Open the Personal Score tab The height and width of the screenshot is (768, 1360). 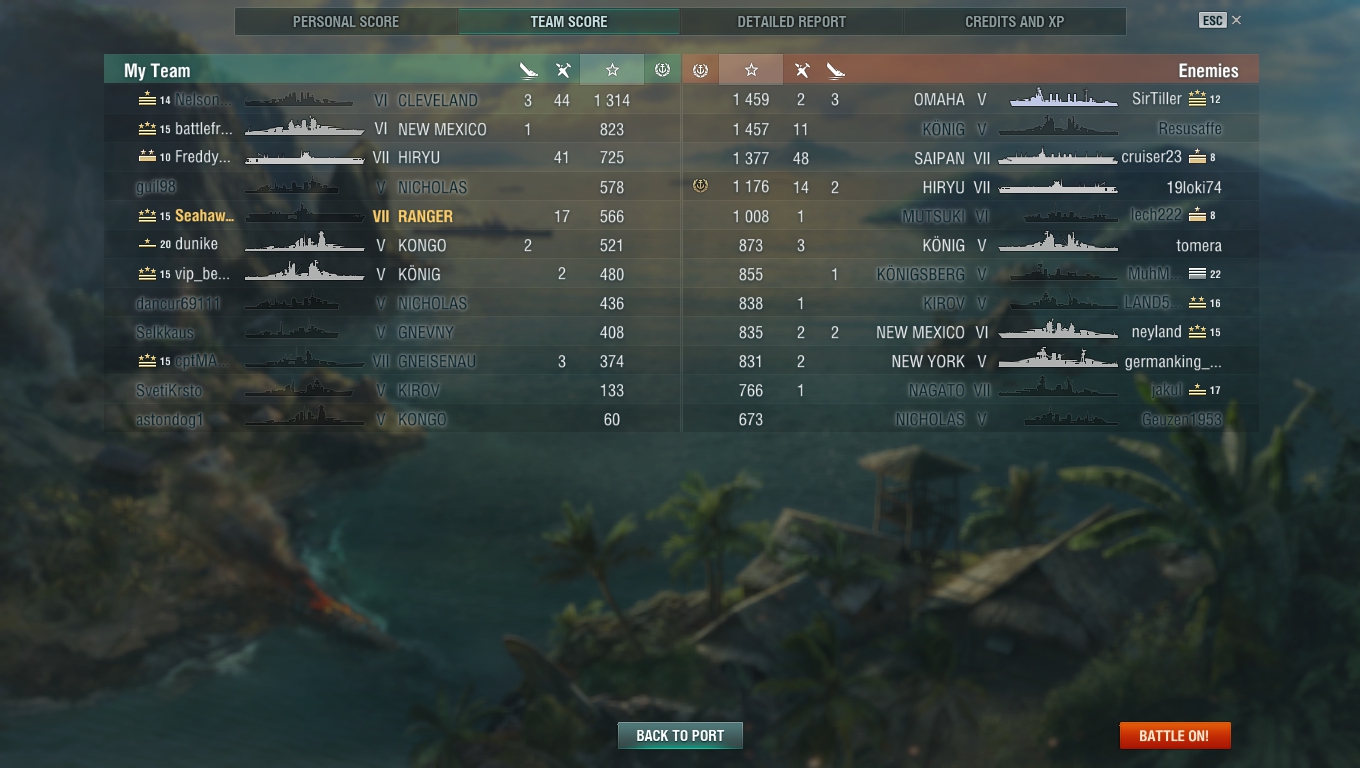346,21
